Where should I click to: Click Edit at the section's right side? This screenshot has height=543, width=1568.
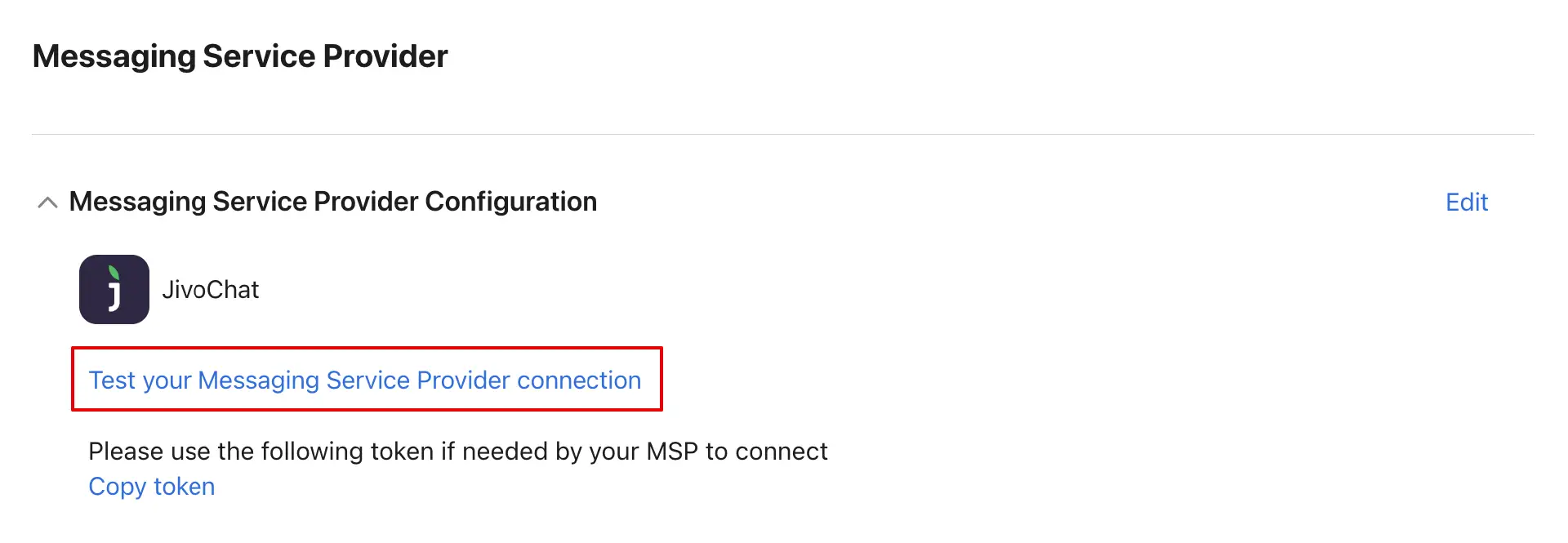pyautogui.click(x=1466, y=203)
